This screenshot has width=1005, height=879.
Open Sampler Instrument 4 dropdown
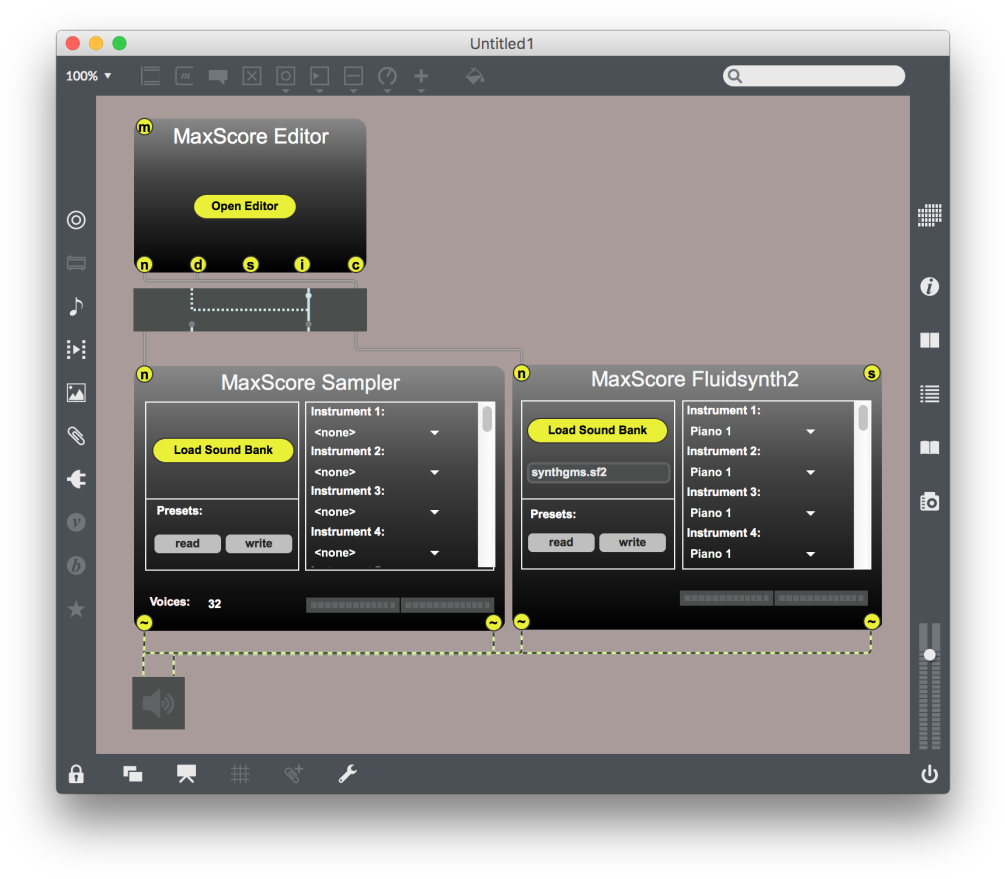tap(376, 553)
